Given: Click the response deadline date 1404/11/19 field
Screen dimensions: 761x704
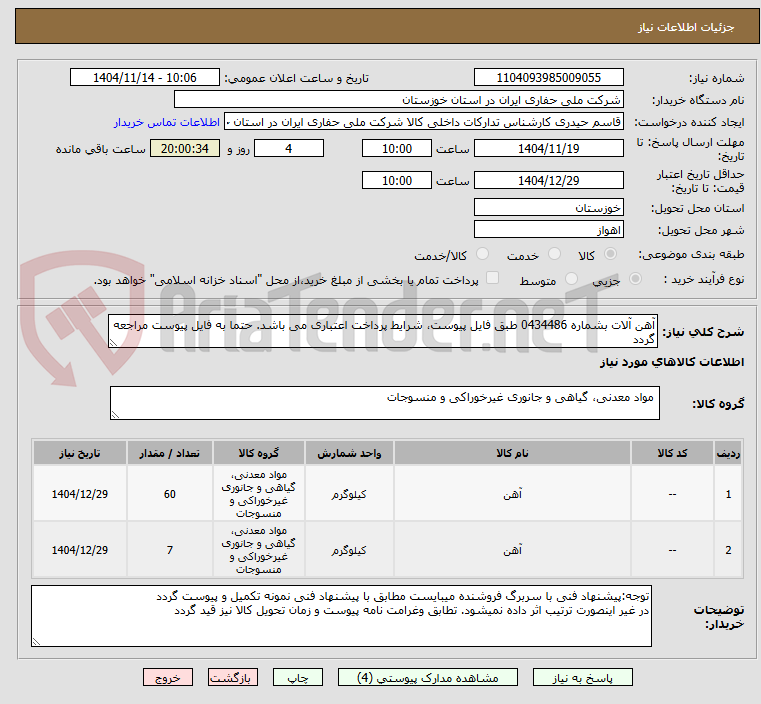Looking at the screenshot, I should tap(548, 148).
